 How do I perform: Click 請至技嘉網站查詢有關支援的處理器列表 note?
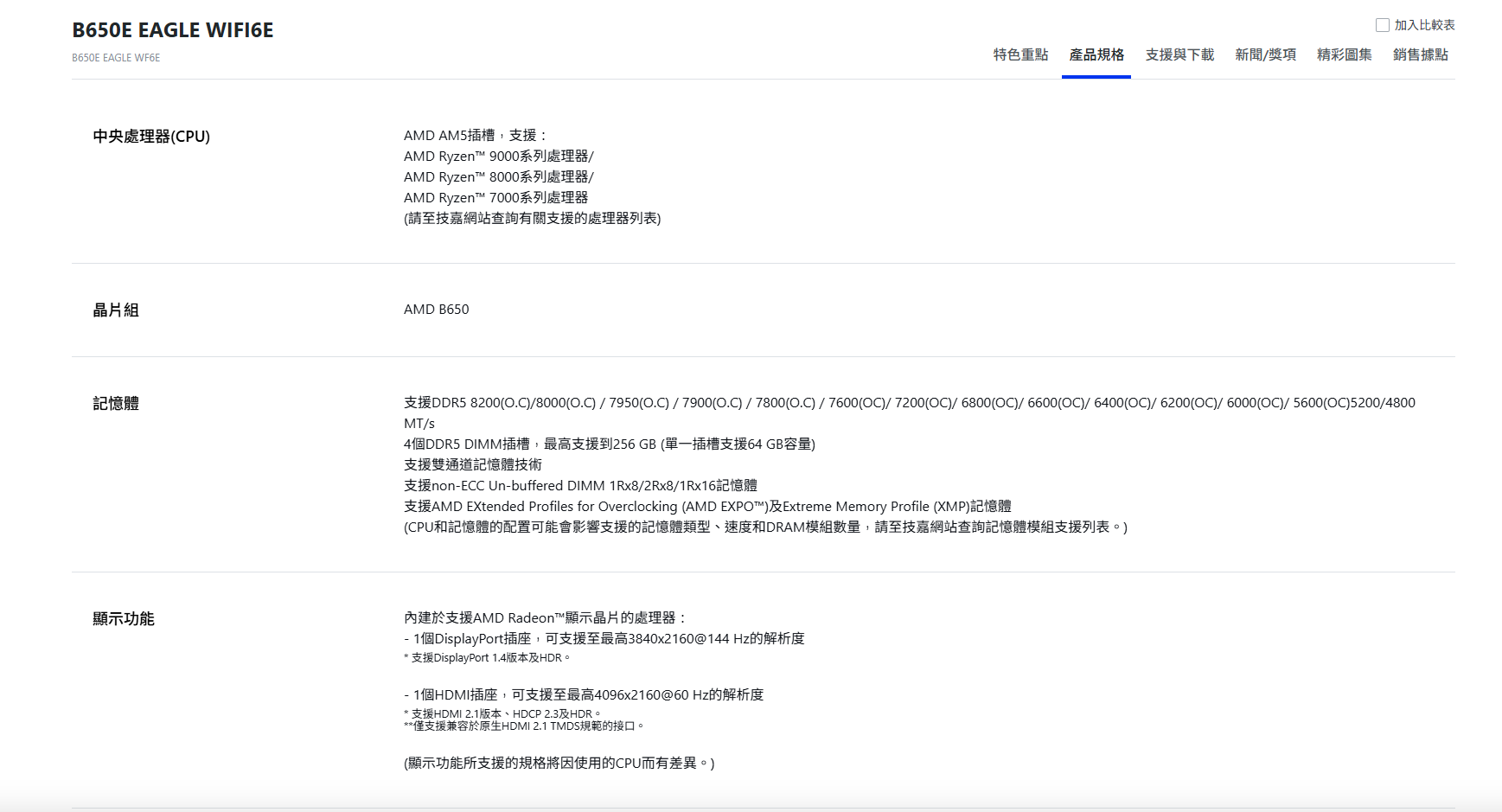click(533, 219)
